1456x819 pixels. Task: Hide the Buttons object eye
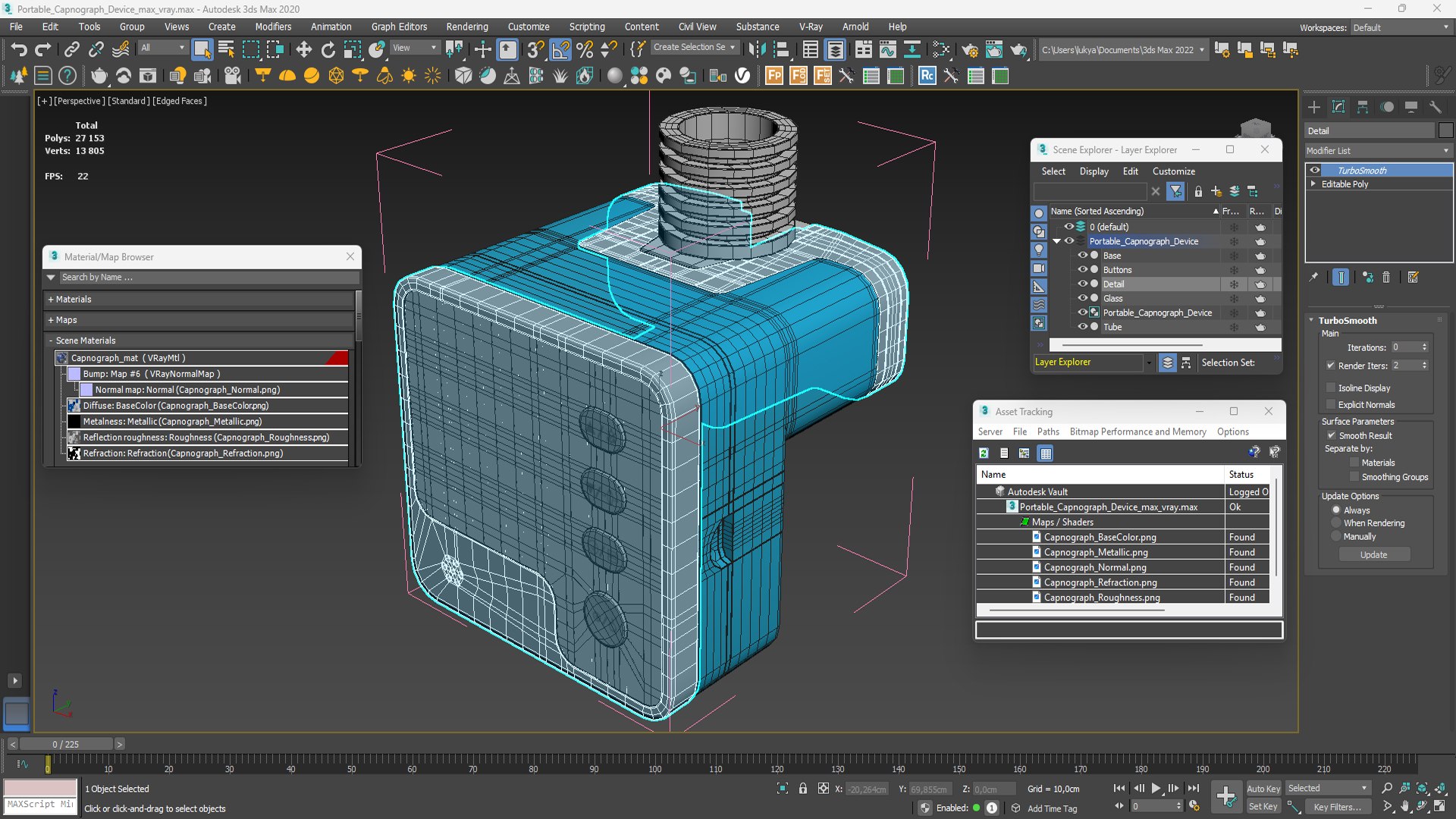pos(1083,270)
